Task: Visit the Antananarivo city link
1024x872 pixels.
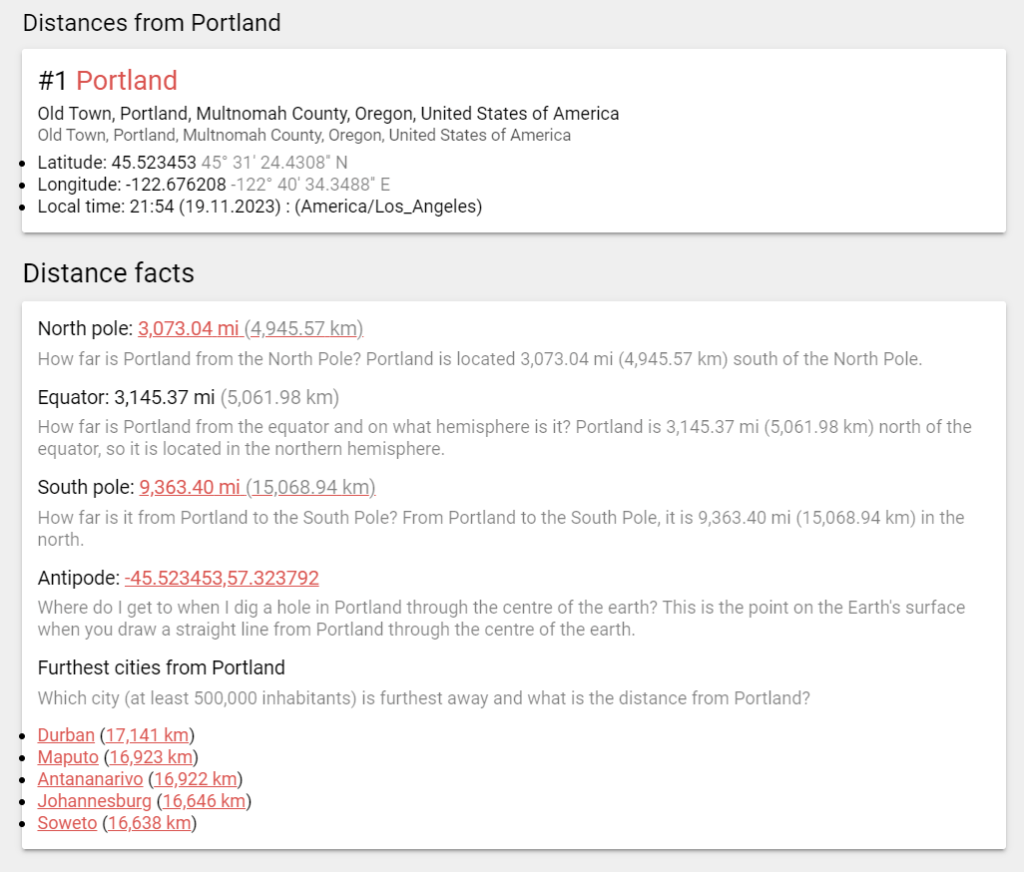Action: [x=90, y=779]
